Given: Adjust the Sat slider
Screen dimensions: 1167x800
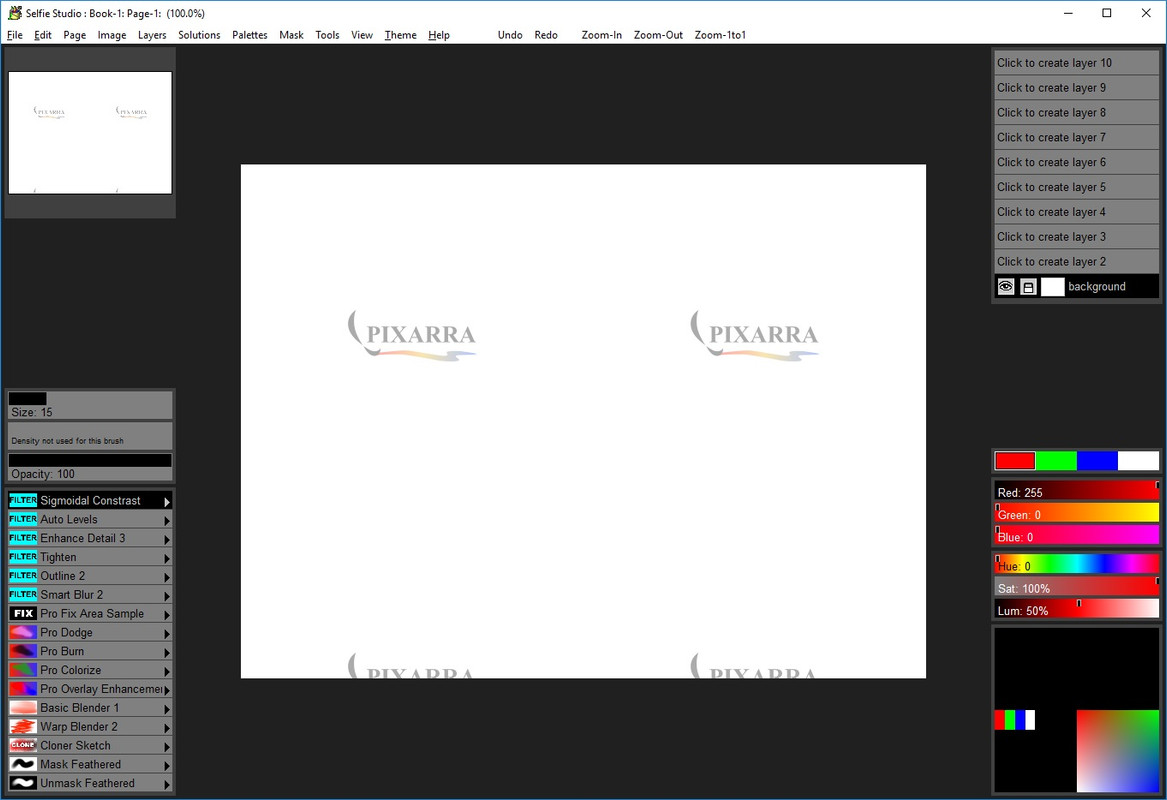Looking at the screenshot, I should (1076, 586).
